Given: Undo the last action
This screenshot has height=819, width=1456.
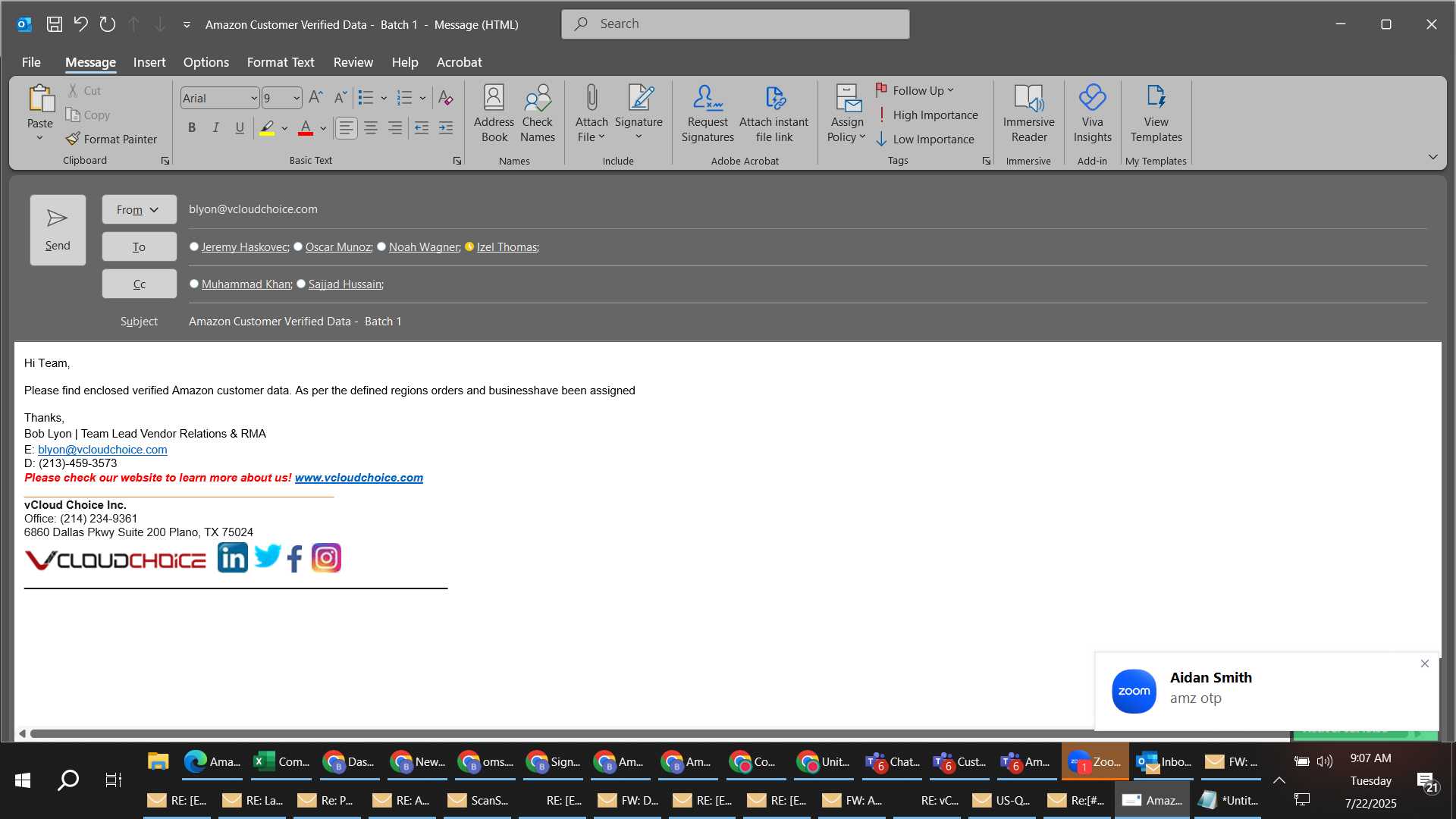Looking at the screenshot, I should tap(80, 24).
